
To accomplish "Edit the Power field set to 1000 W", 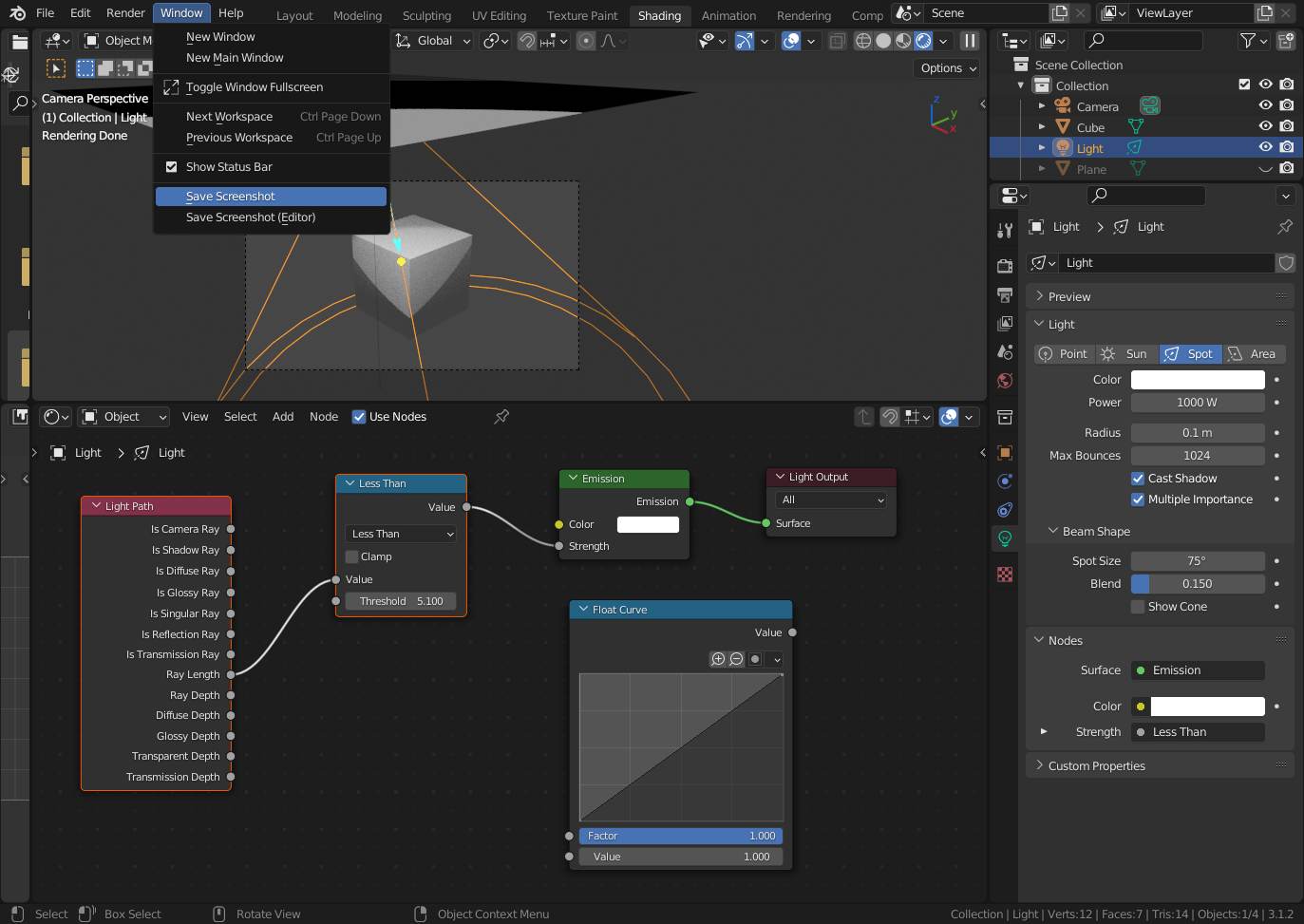I will coord(1198,402).
